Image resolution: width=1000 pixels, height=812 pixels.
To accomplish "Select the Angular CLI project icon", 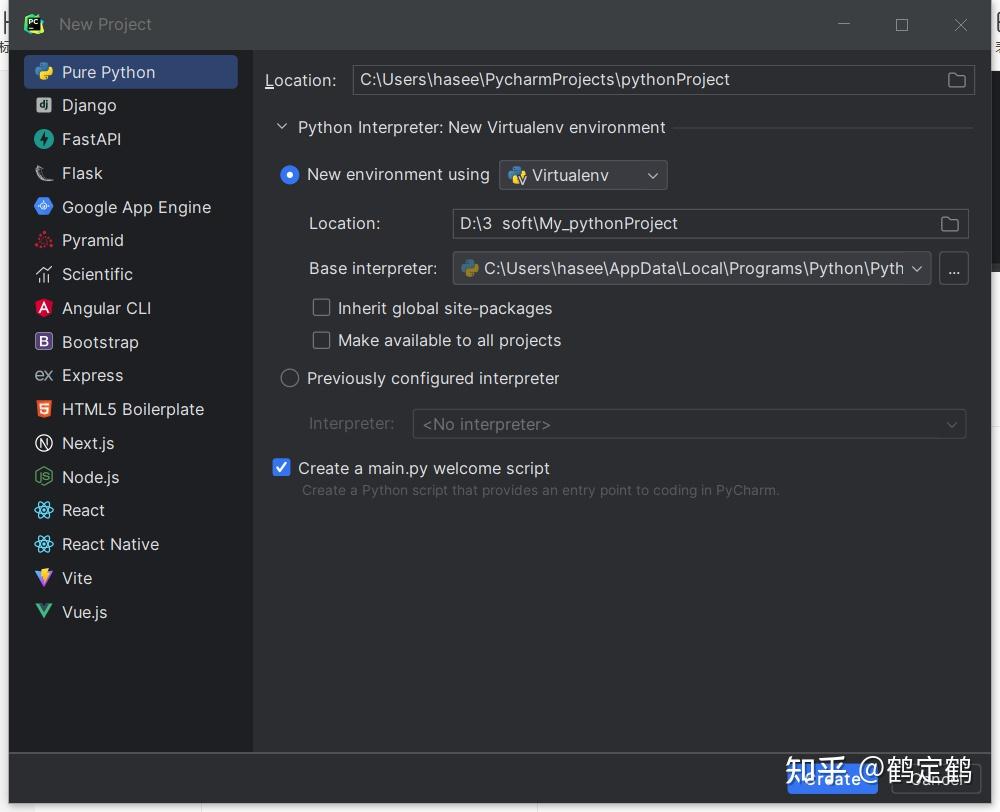I will tap(43, 308).
